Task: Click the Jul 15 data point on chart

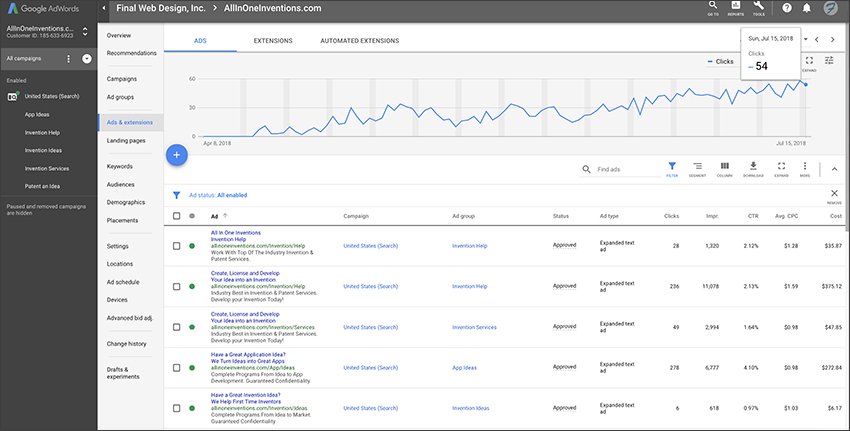Action: pos(806,85)
